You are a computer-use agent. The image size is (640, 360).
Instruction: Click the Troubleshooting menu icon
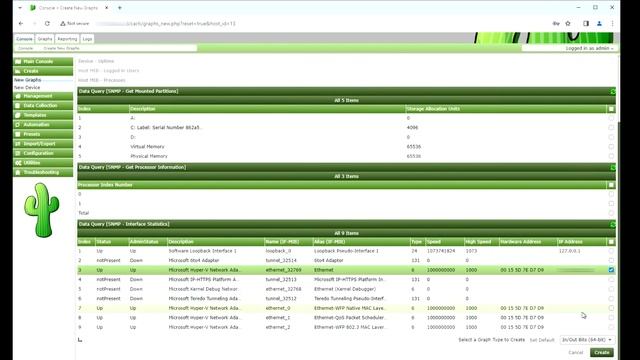pyautogui.click(x=18, y=172)
